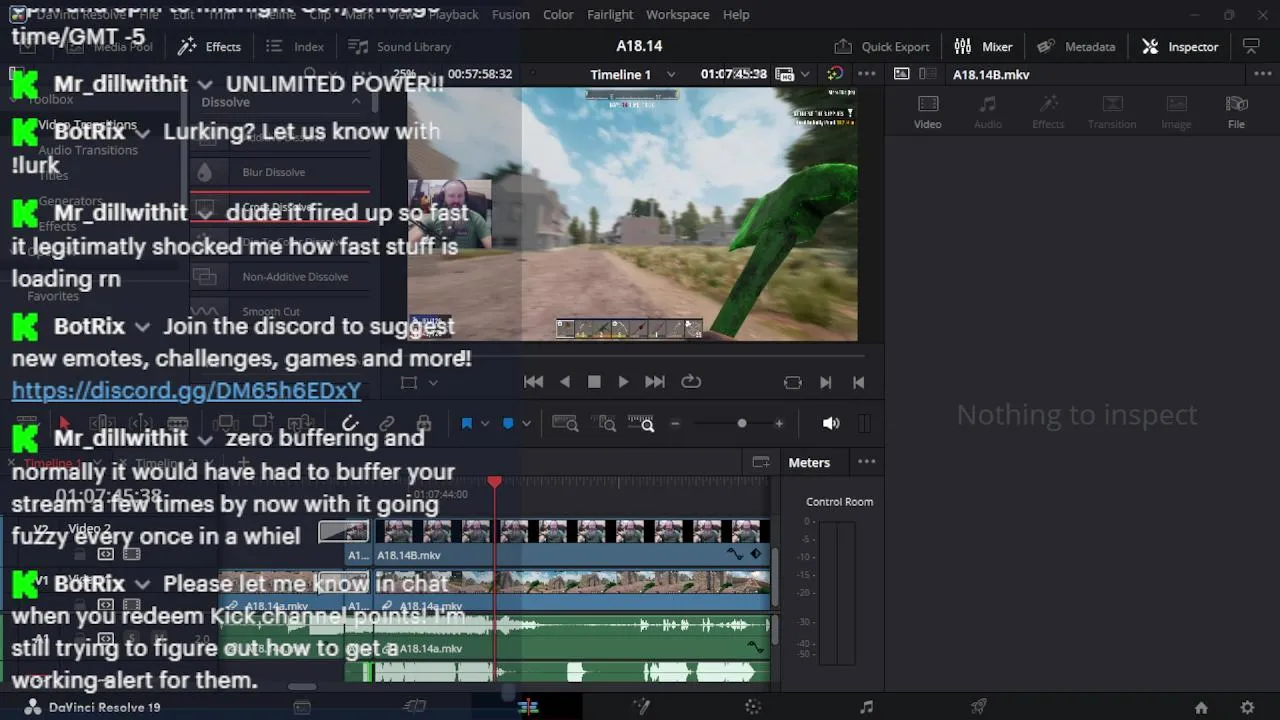
Task: Open the Workspace menu
Action: (x=677, y=14)
